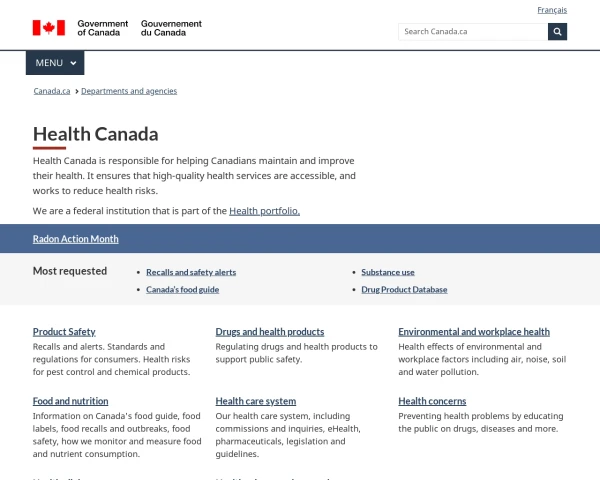
Task: Switch language to Français
Action: coord(551,10)
